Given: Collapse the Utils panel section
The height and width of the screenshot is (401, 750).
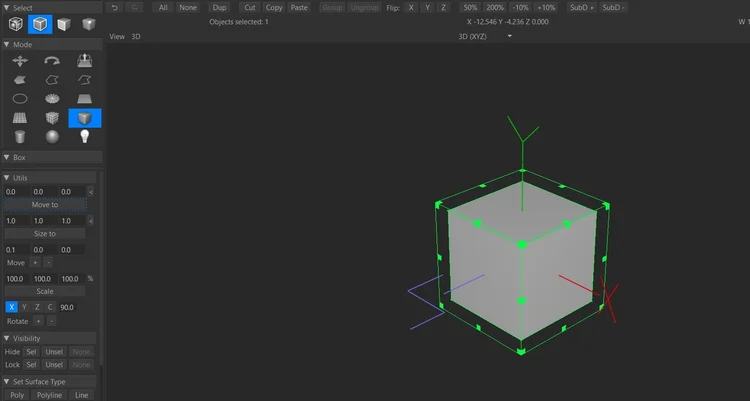Looking at the screenshot, I should pos(7,178).
